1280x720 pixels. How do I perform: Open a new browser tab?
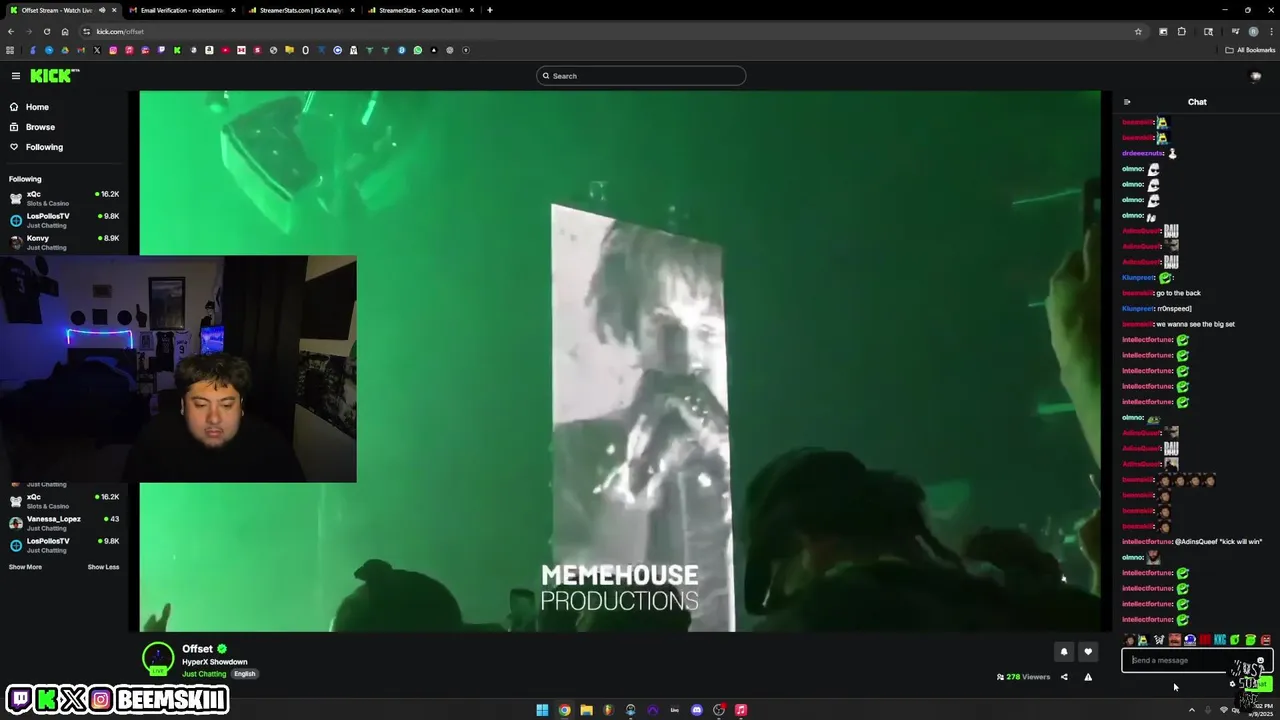(490, 10)
